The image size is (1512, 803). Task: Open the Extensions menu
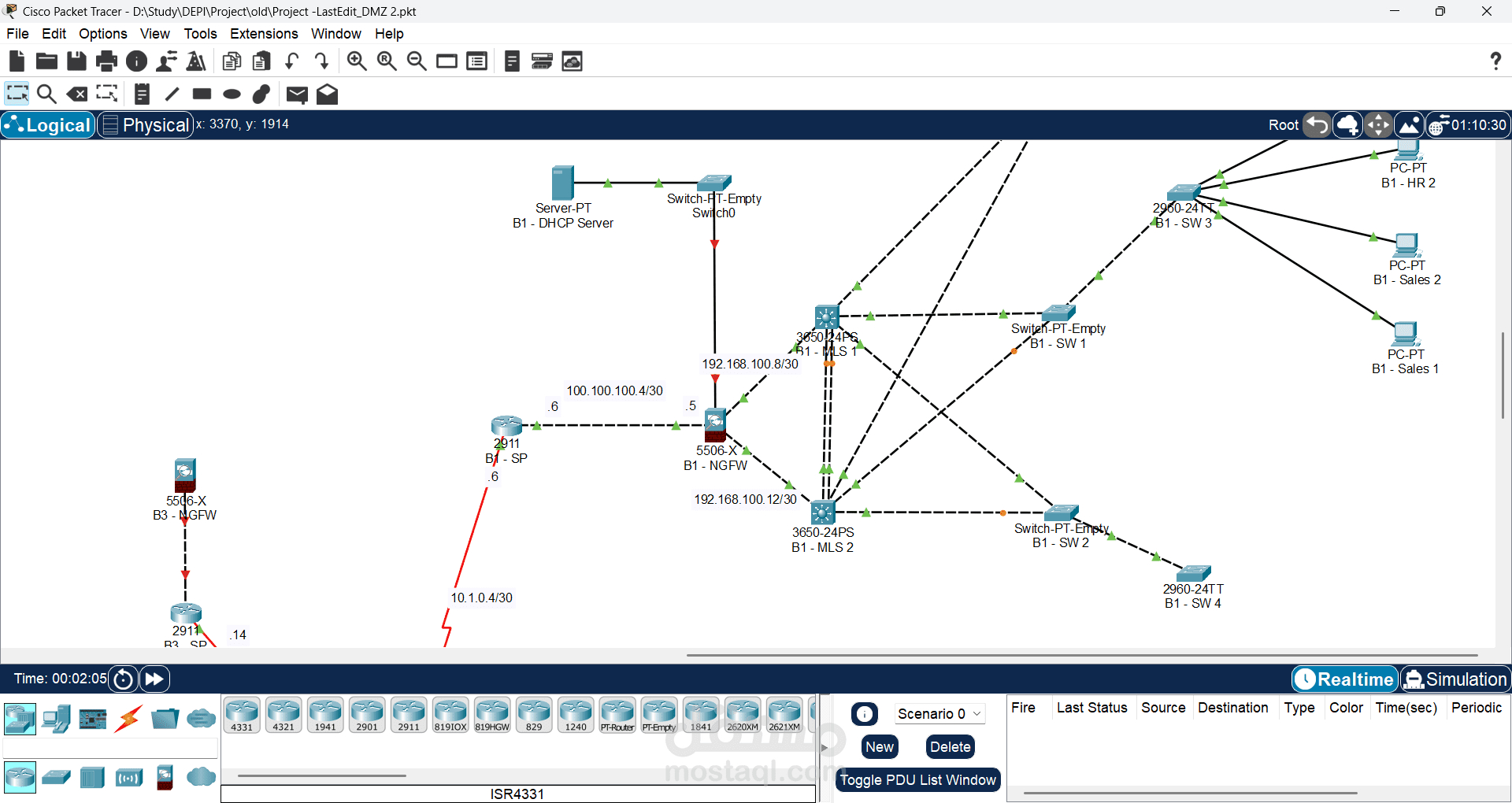pyautogui.click(x=264, y=34)
